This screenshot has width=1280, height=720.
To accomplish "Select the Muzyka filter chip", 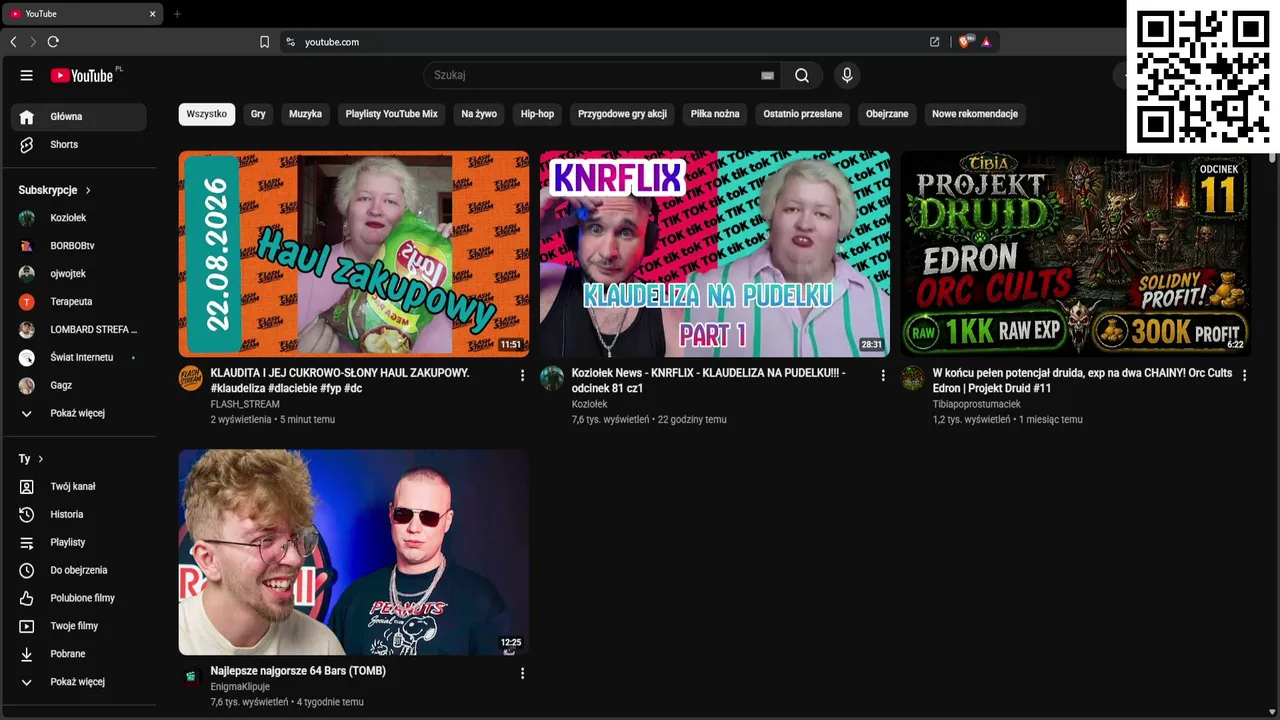I will [306, 114].
